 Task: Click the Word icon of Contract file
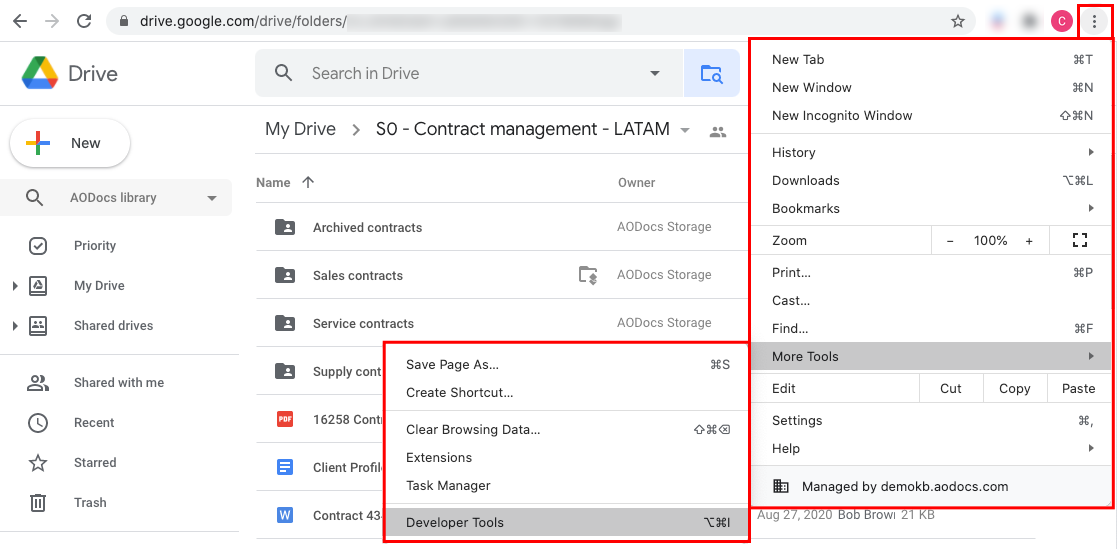(284, 515)
